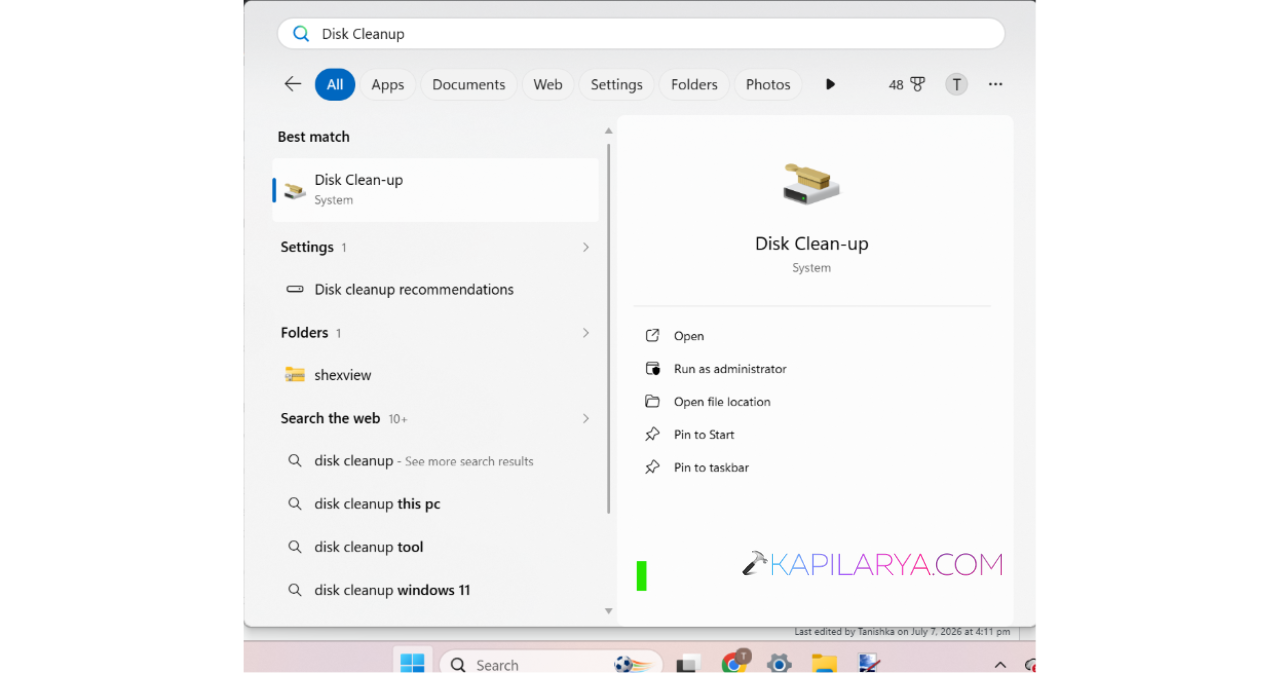Select web suggestion 'disk cleanup this pc'
This screenshot has height=673, width=1280.
point(435,504)
